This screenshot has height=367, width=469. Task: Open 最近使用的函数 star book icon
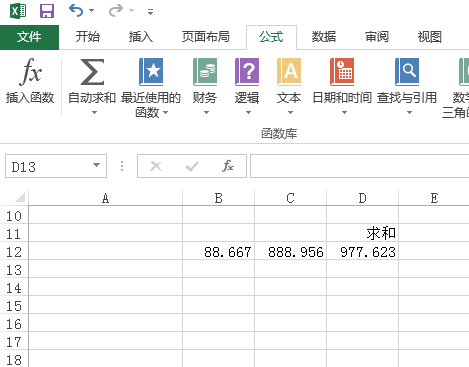(151, 72)
